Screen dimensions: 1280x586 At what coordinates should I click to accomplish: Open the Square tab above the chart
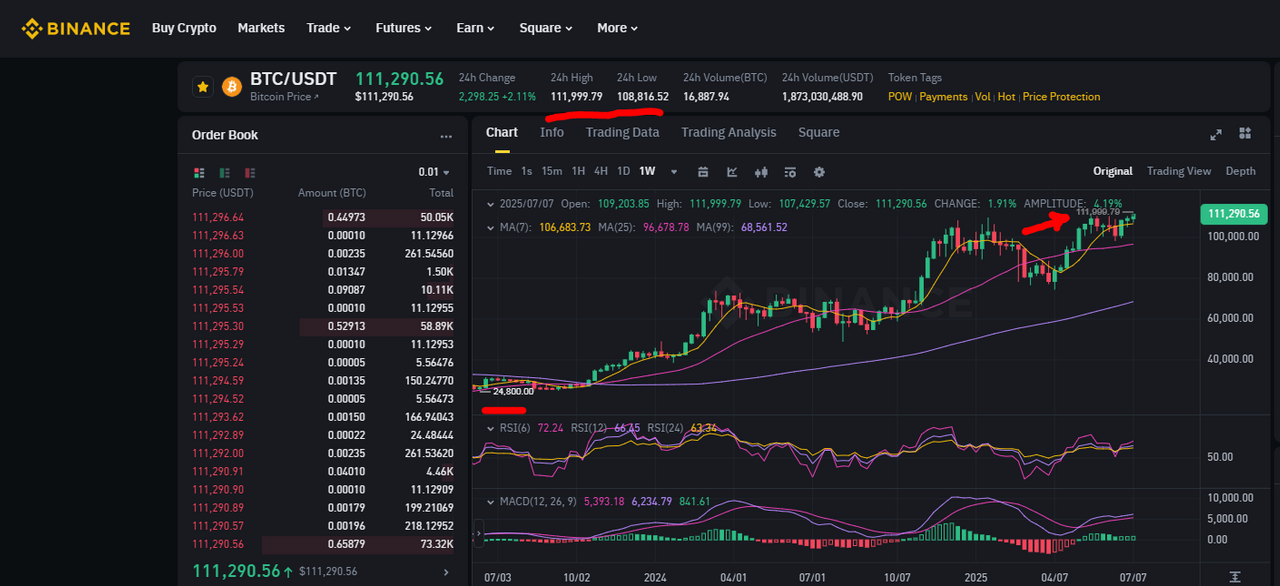(819, 133)
